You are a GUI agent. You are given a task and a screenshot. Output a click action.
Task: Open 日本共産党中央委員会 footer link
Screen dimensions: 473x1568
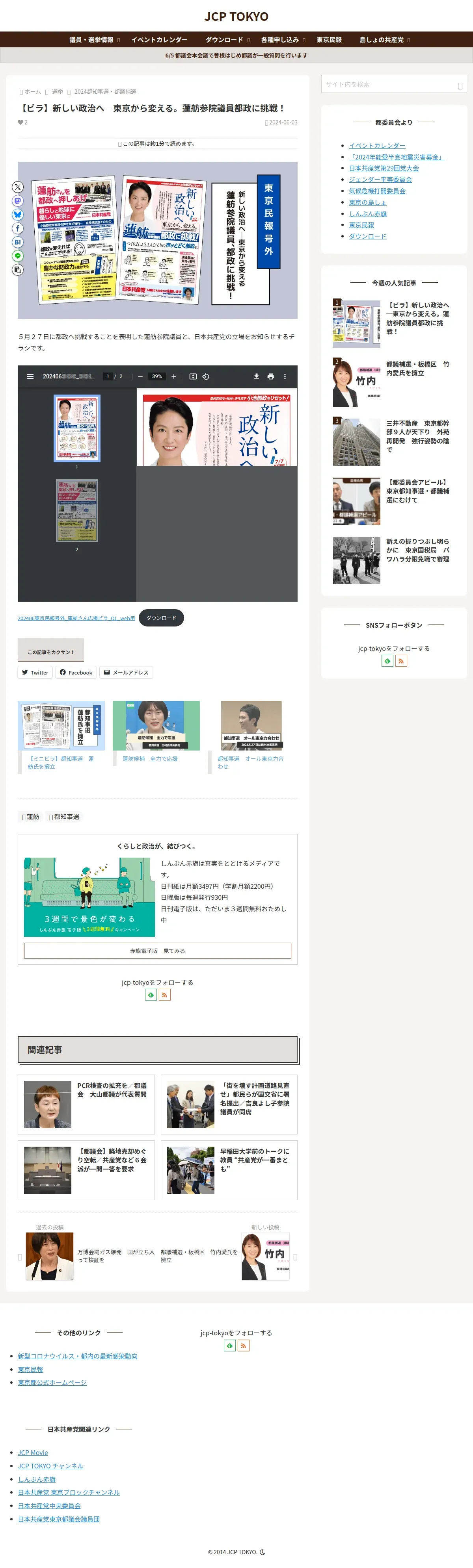click(49, 1506)
